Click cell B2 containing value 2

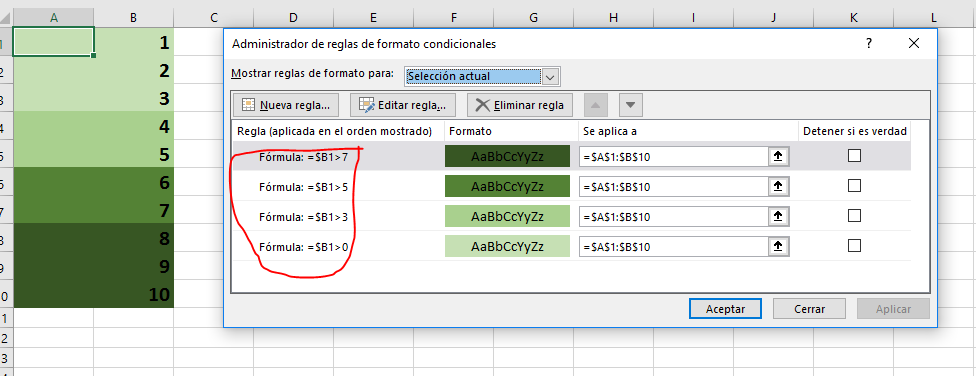tap(134, 70)
